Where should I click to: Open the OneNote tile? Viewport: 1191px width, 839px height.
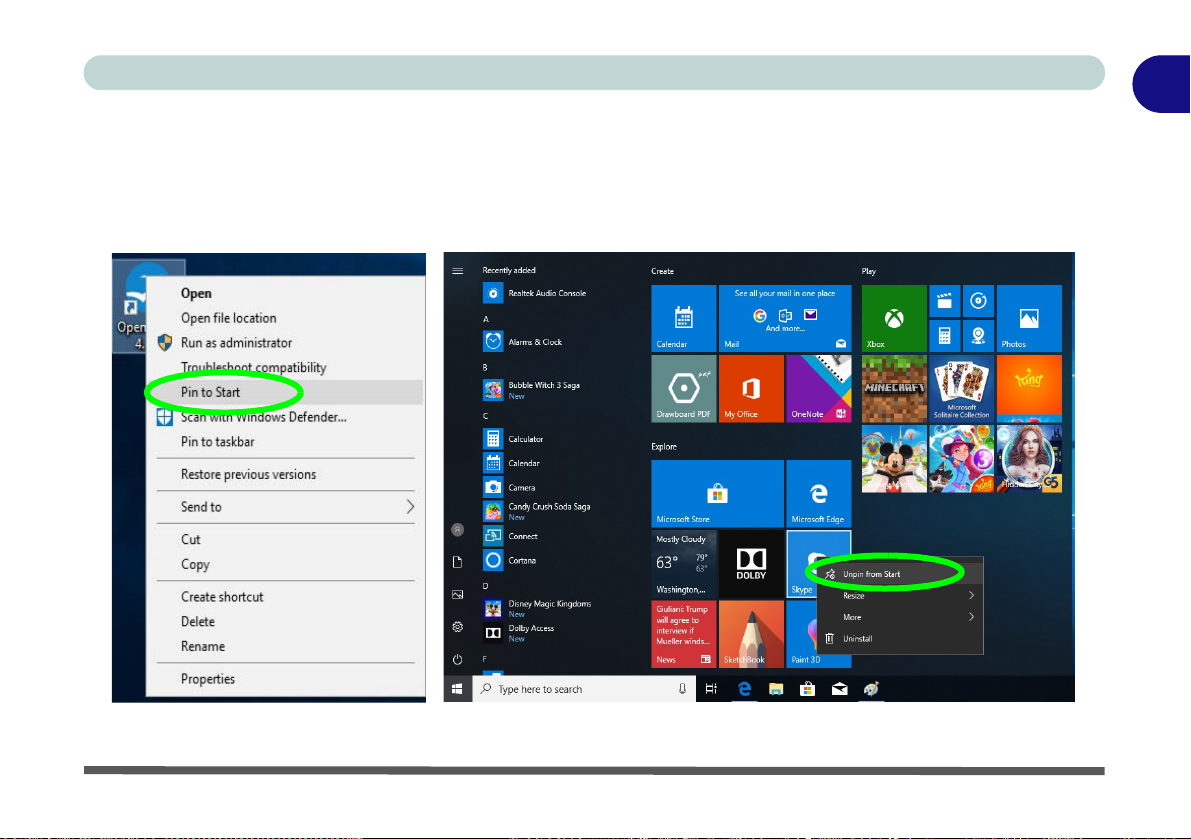[818, 388]
